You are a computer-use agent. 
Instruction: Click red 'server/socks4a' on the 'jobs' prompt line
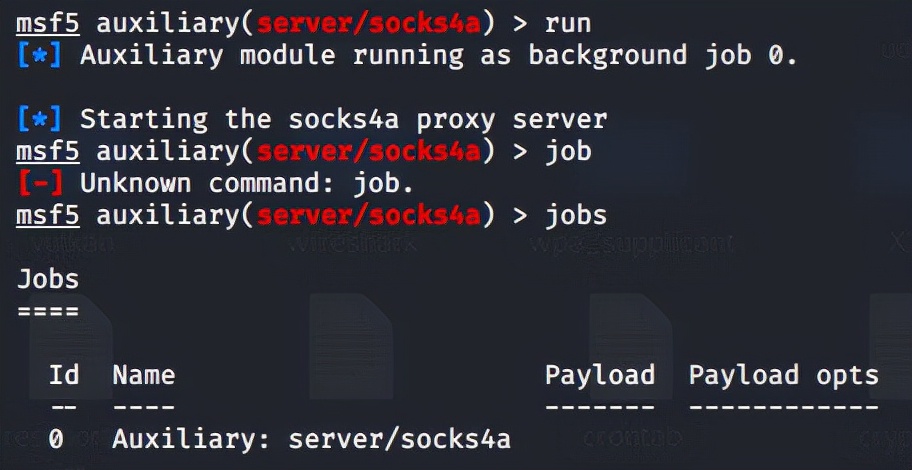pos(369,216)
